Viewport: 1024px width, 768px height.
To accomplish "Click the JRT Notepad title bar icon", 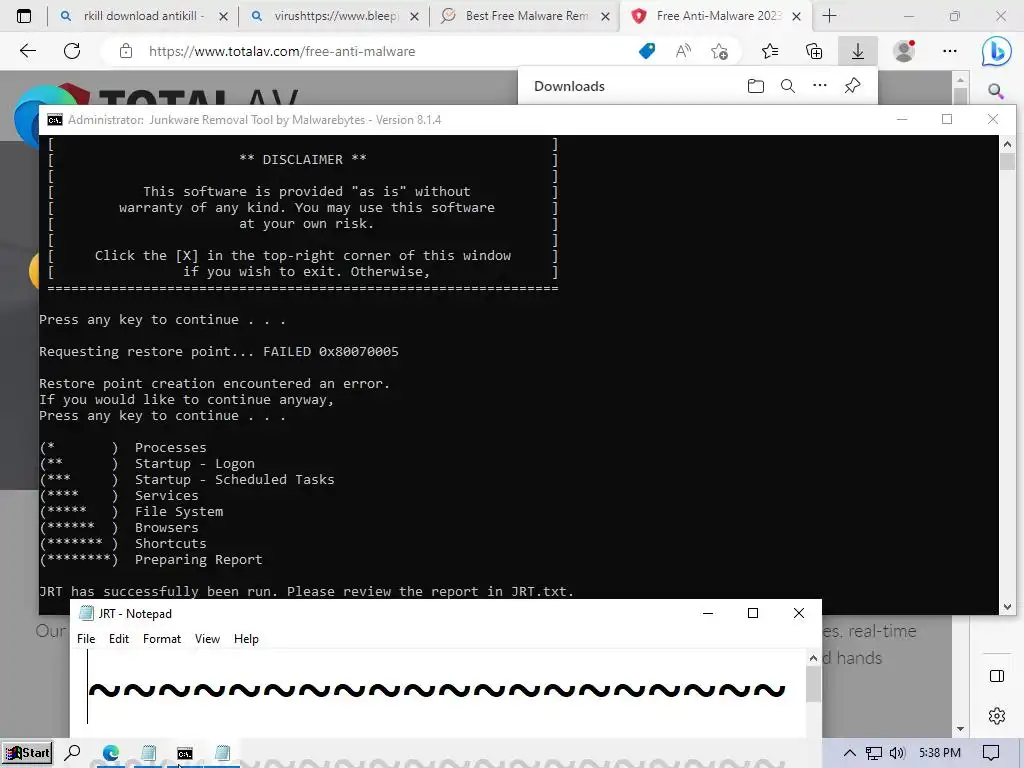I will 86,613.
